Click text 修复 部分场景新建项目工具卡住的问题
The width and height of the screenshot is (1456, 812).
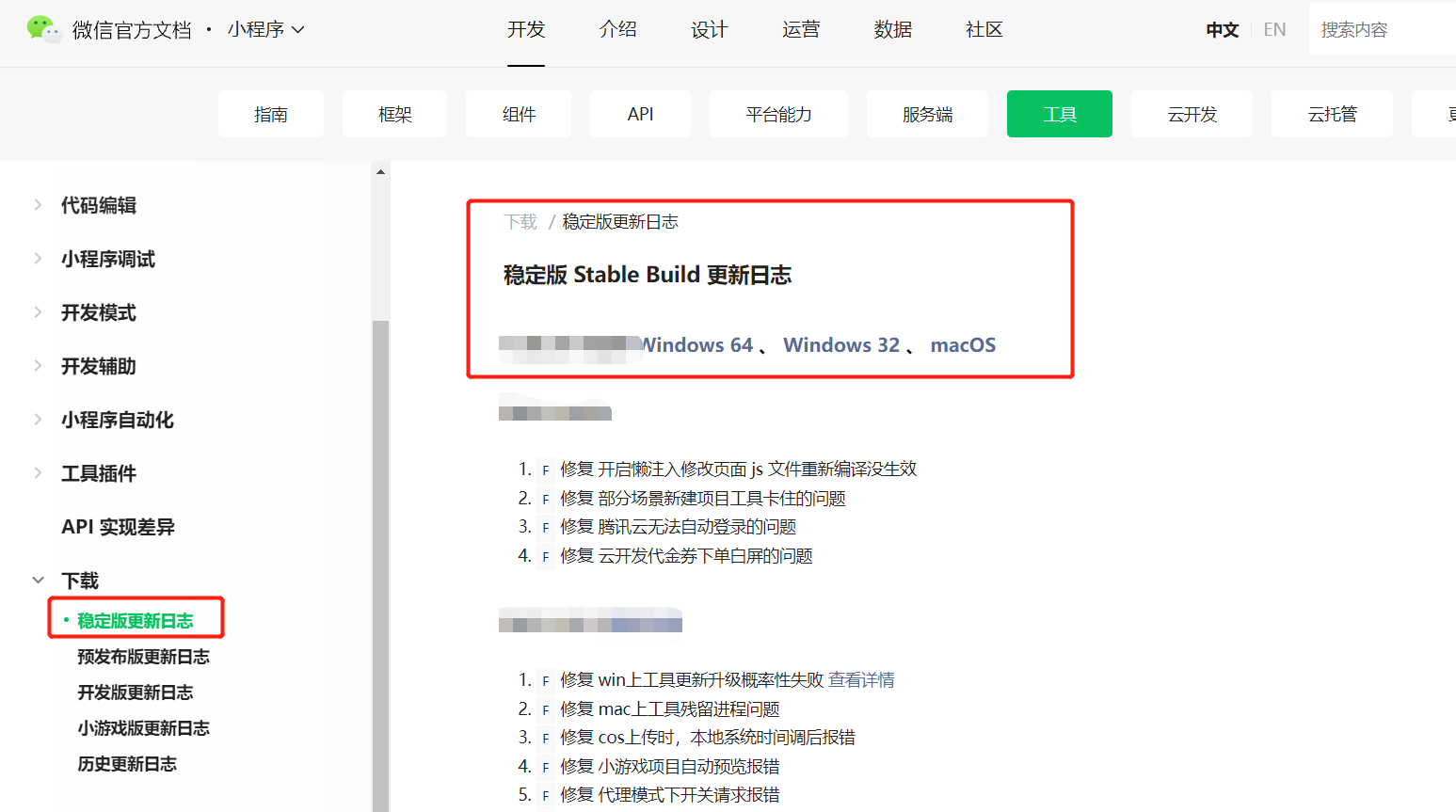coord(703,498)
